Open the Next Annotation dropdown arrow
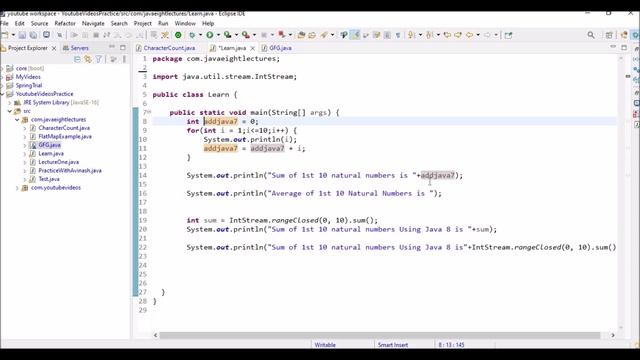The image size is (640, 360). [420, 35]
